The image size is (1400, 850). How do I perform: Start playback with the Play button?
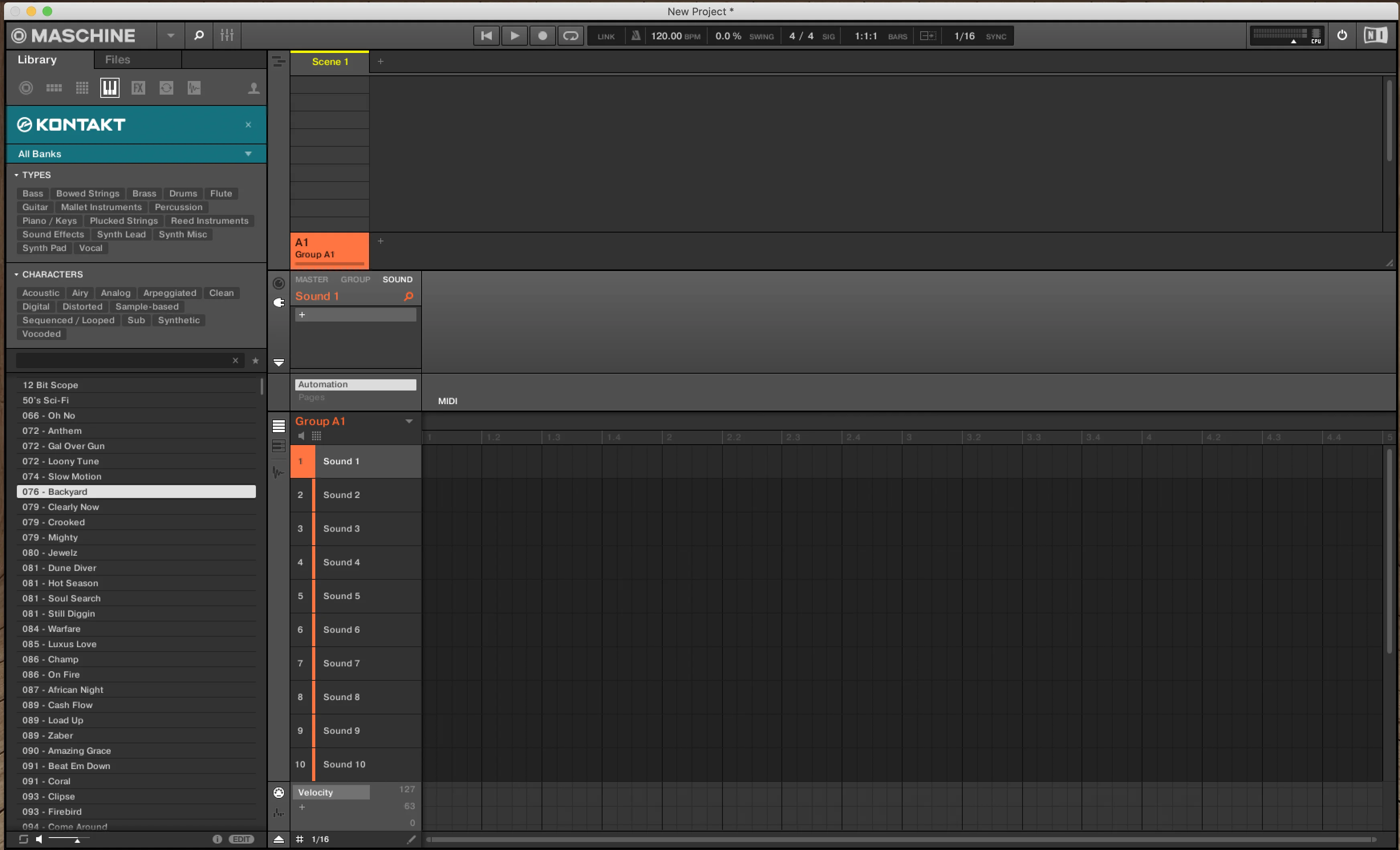click(x=515, y=36)
